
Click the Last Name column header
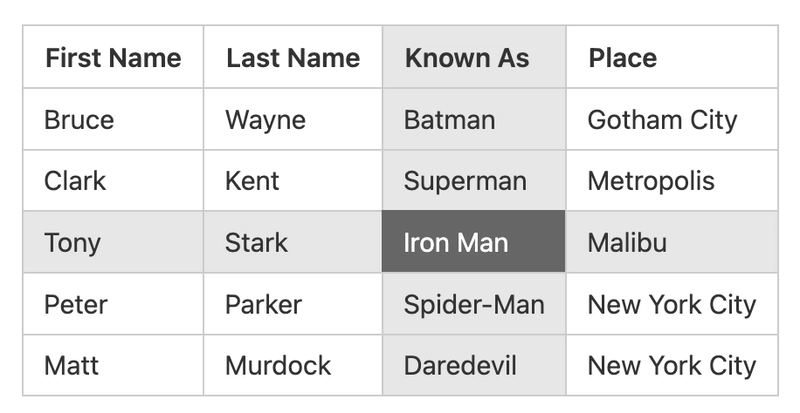coord(293,57)
